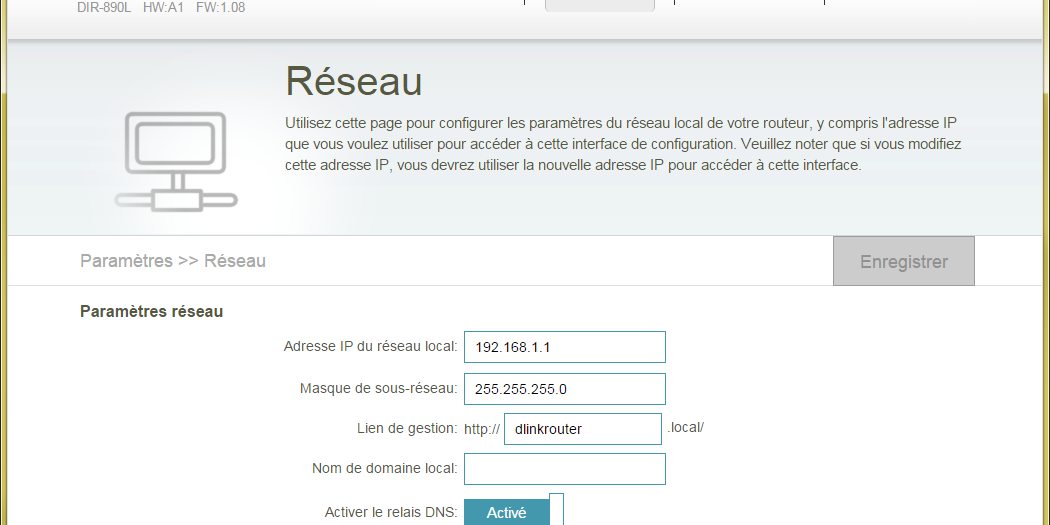Viewport: 1050px width, 525px height.
Task: Click the 'Nom de domaine local' label
Action: pos(384,468)
